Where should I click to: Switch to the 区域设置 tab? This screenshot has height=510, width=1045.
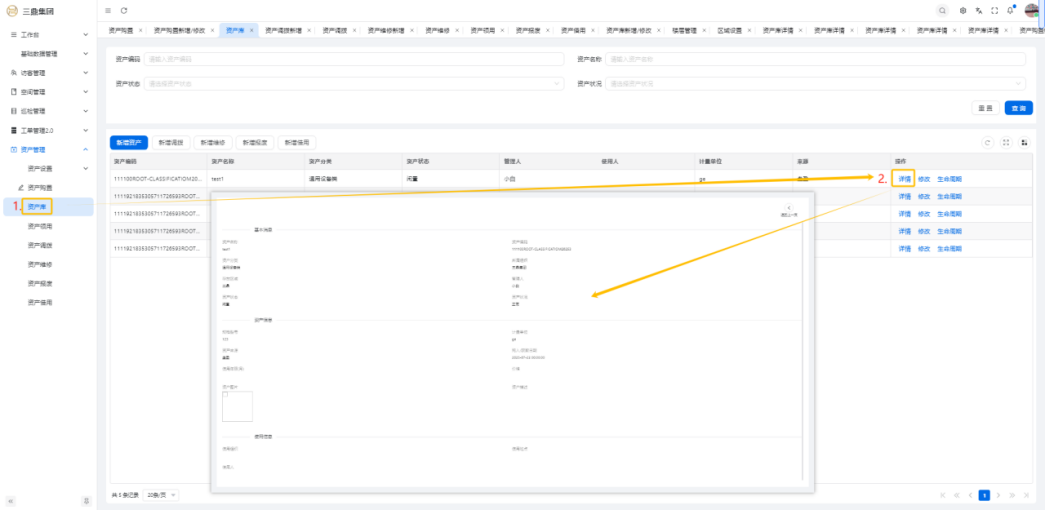tap(732, 31)
